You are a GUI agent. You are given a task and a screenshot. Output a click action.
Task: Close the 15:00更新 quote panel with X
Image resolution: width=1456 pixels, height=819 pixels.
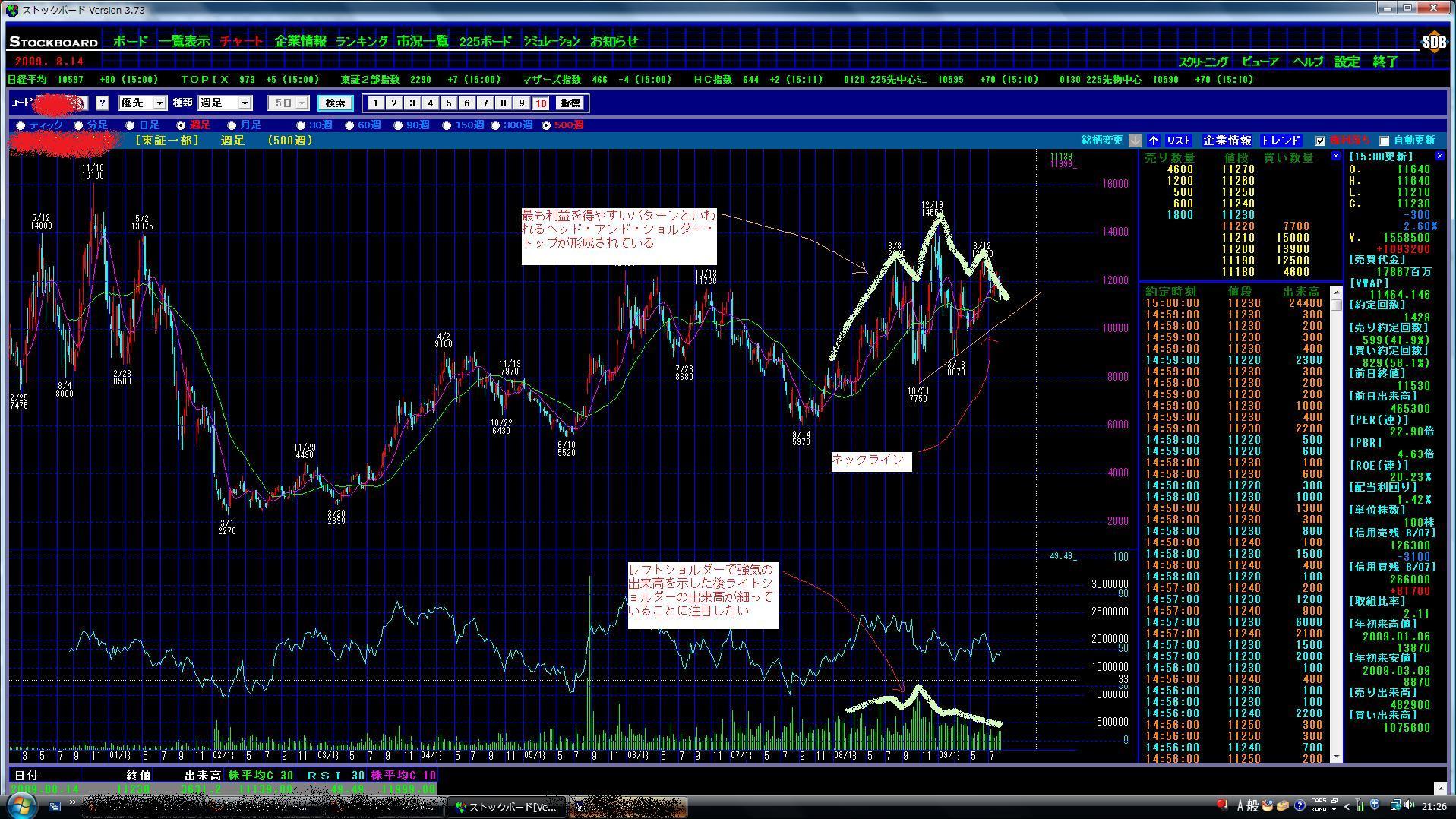[x=1439, y=156]
